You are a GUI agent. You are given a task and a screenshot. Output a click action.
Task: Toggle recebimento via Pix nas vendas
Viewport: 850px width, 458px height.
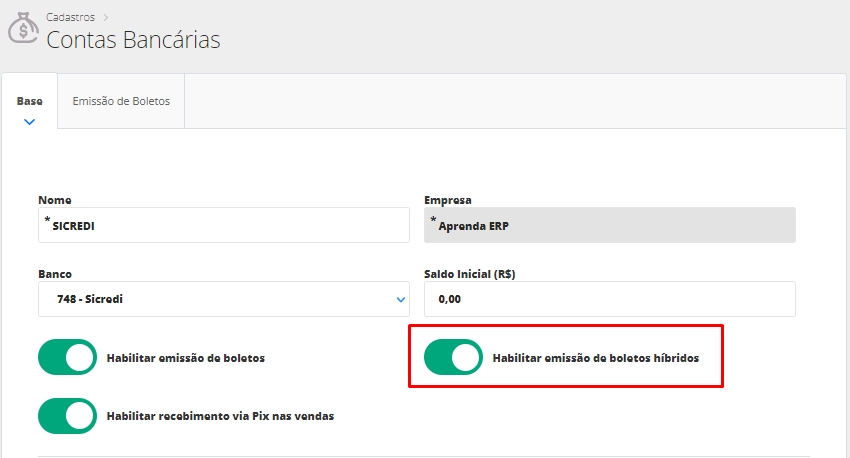[67, 415]
